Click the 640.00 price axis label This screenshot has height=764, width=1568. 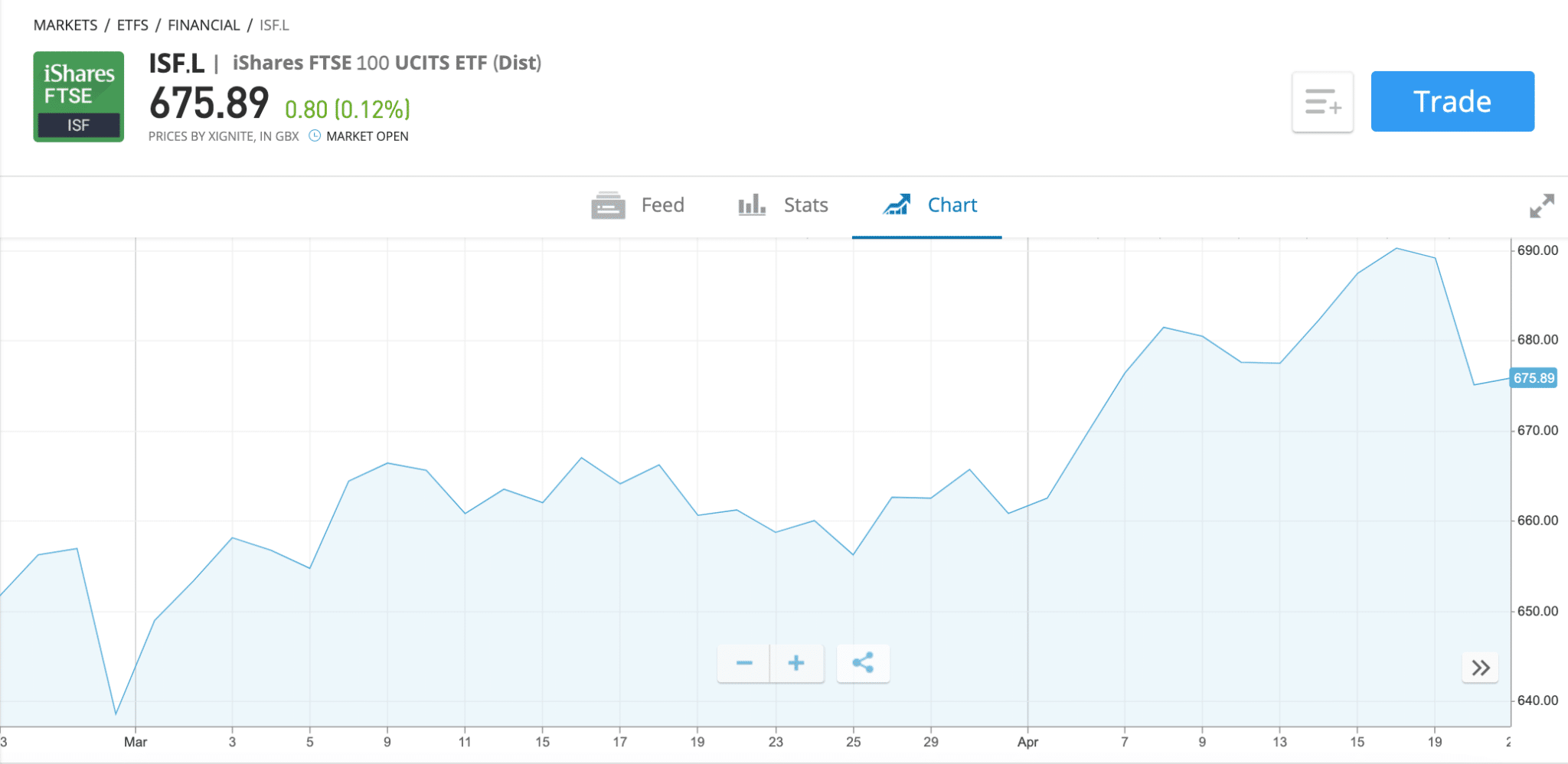1537,700
